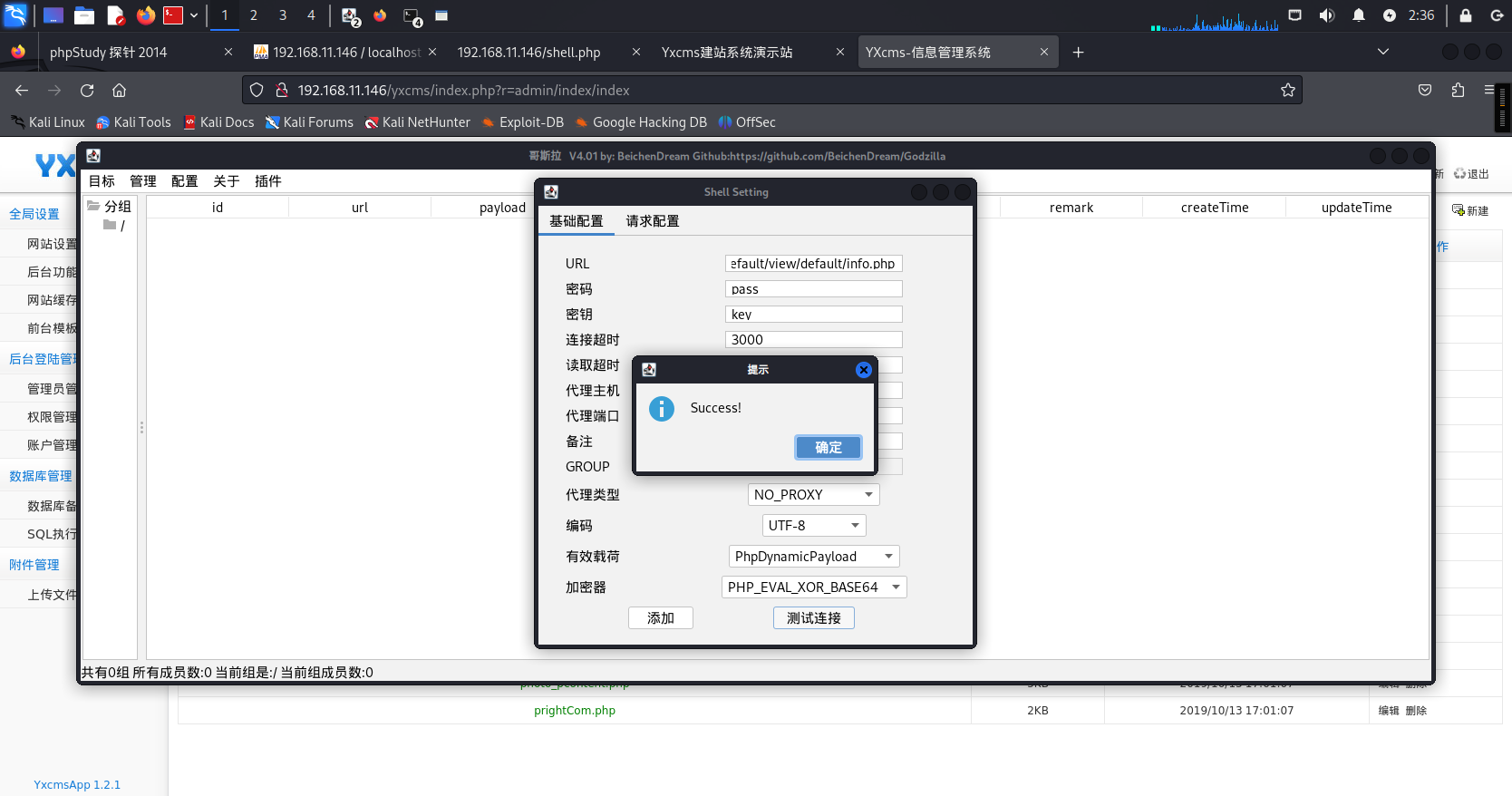
Task: Click the YxcmsApp 1.2.1 version link
Action: (77, 785)
